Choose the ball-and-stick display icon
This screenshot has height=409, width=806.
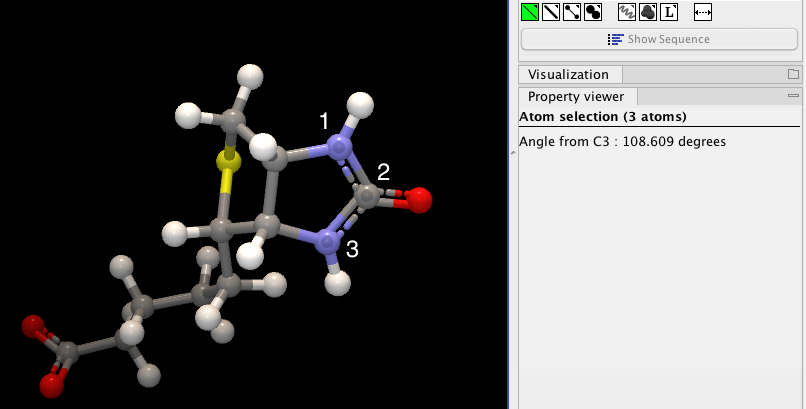(x=572, y=12)
